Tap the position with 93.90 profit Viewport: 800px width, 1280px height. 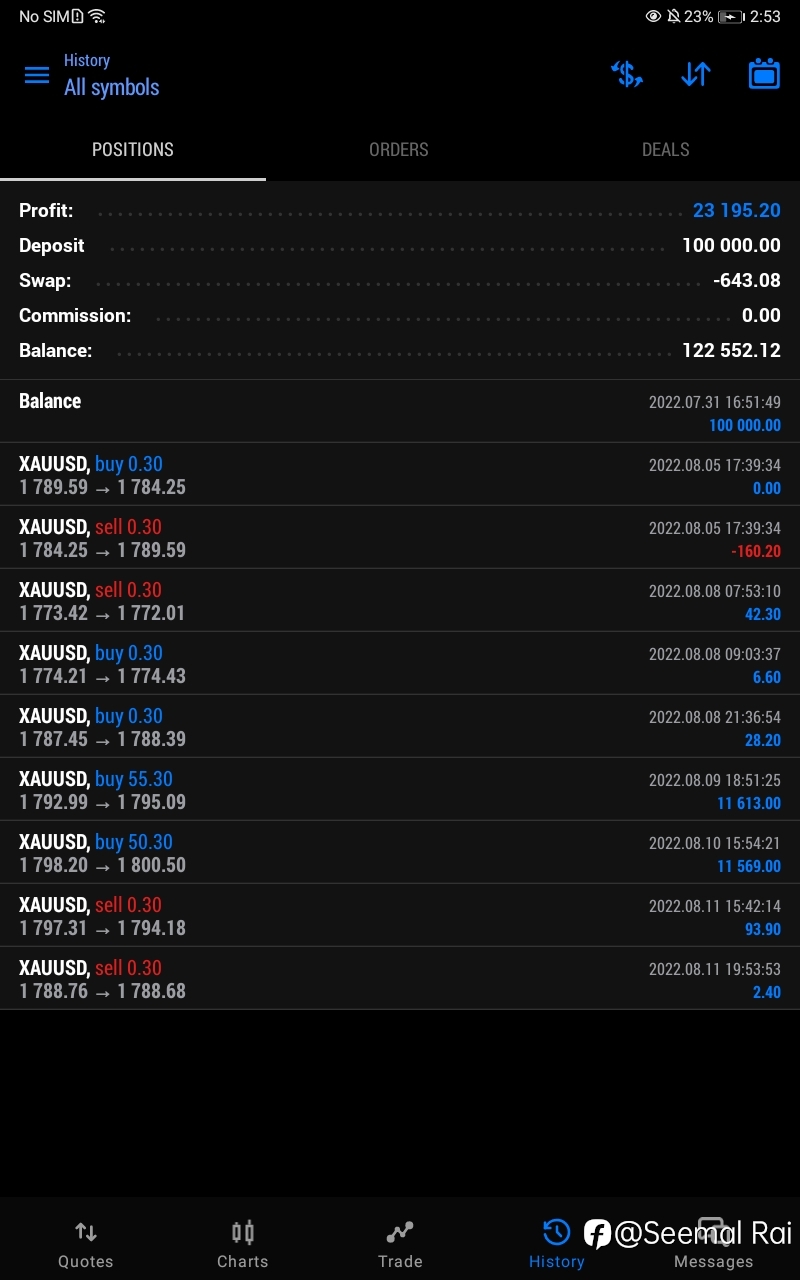tap(400, 915)
